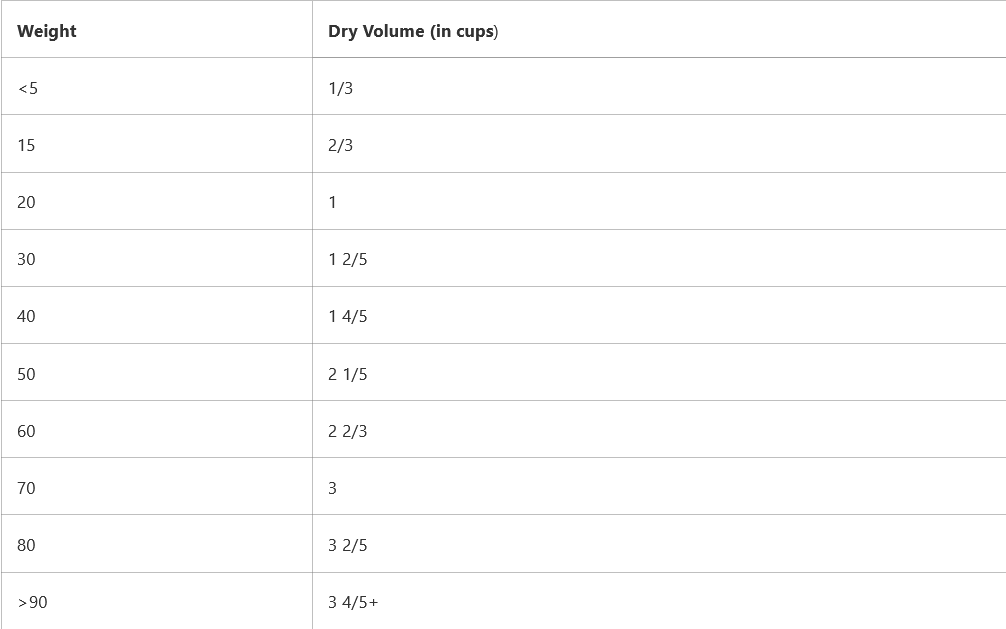Click the 1 2/5 cups cell

pyautogui.click(x=348, y=259)
